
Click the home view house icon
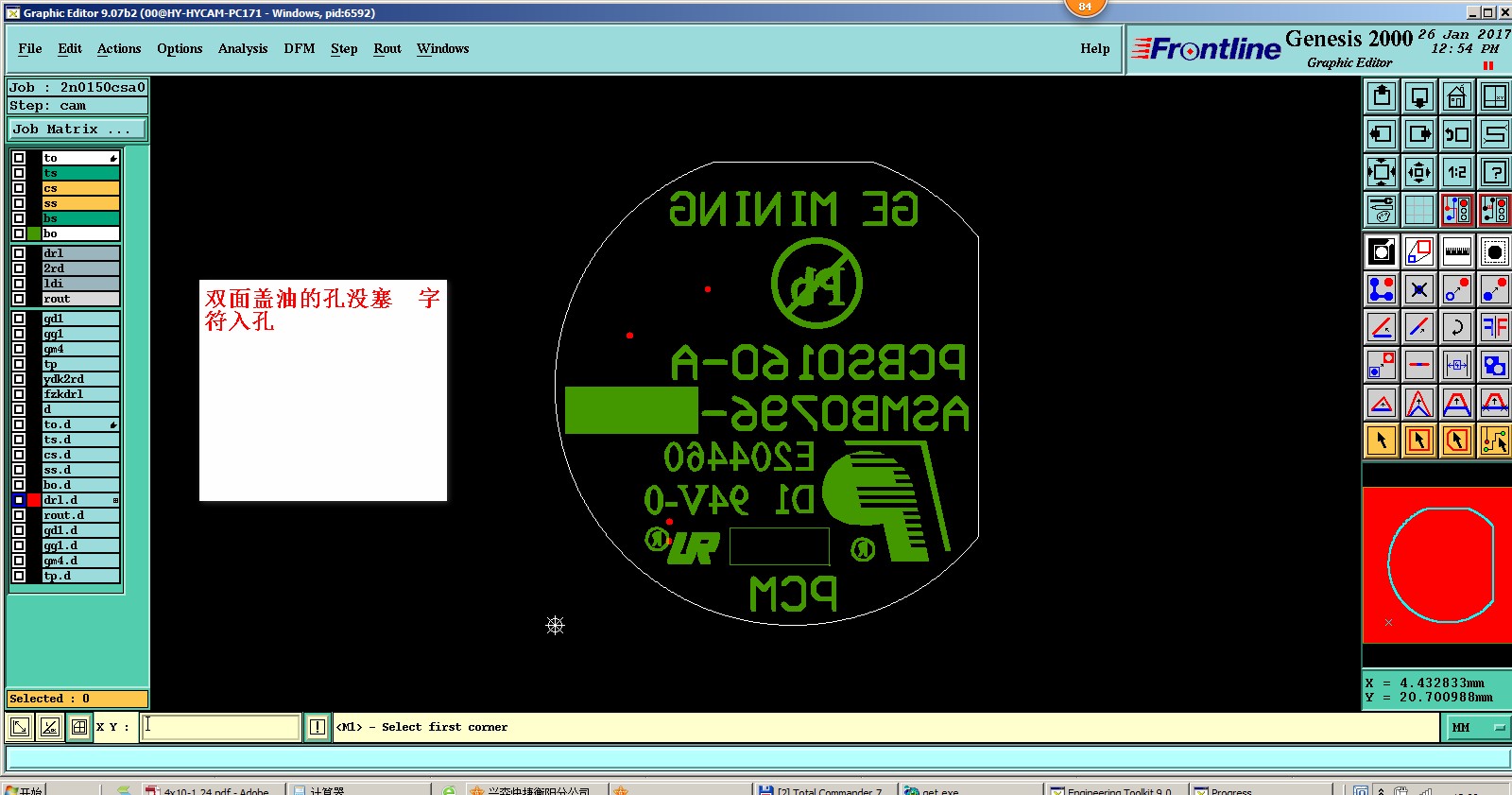1457,96
